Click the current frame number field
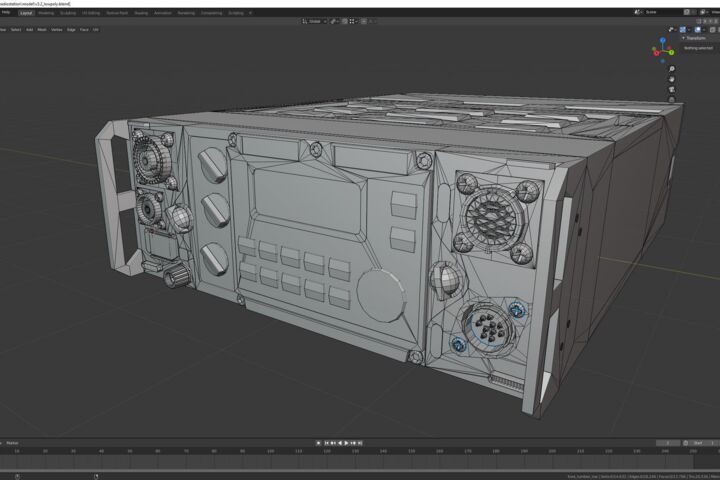 click(x=668, y=443)
